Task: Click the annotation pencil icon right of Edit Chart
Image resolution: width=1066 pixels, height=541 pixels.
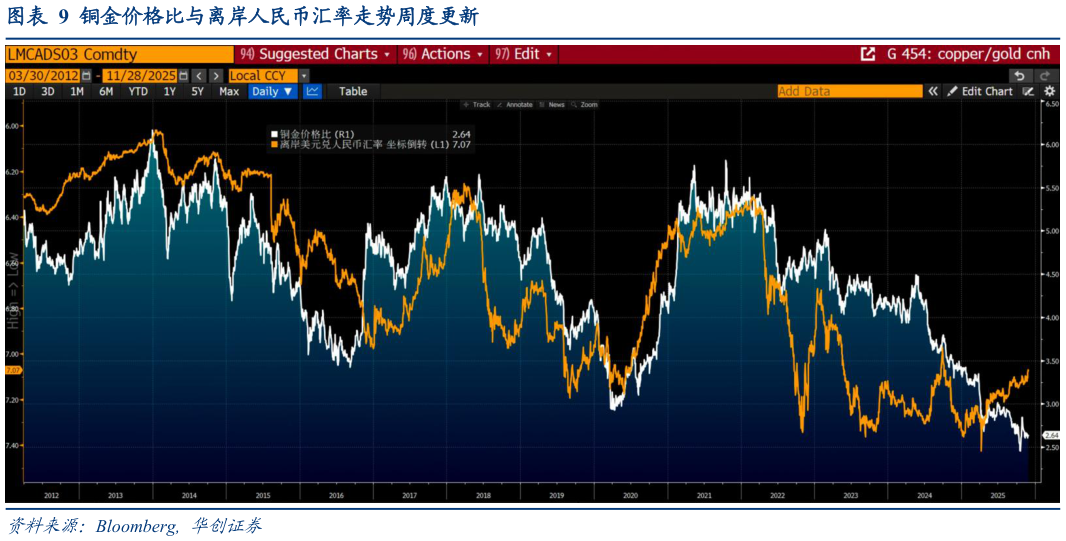Action: coord(1028,91)
